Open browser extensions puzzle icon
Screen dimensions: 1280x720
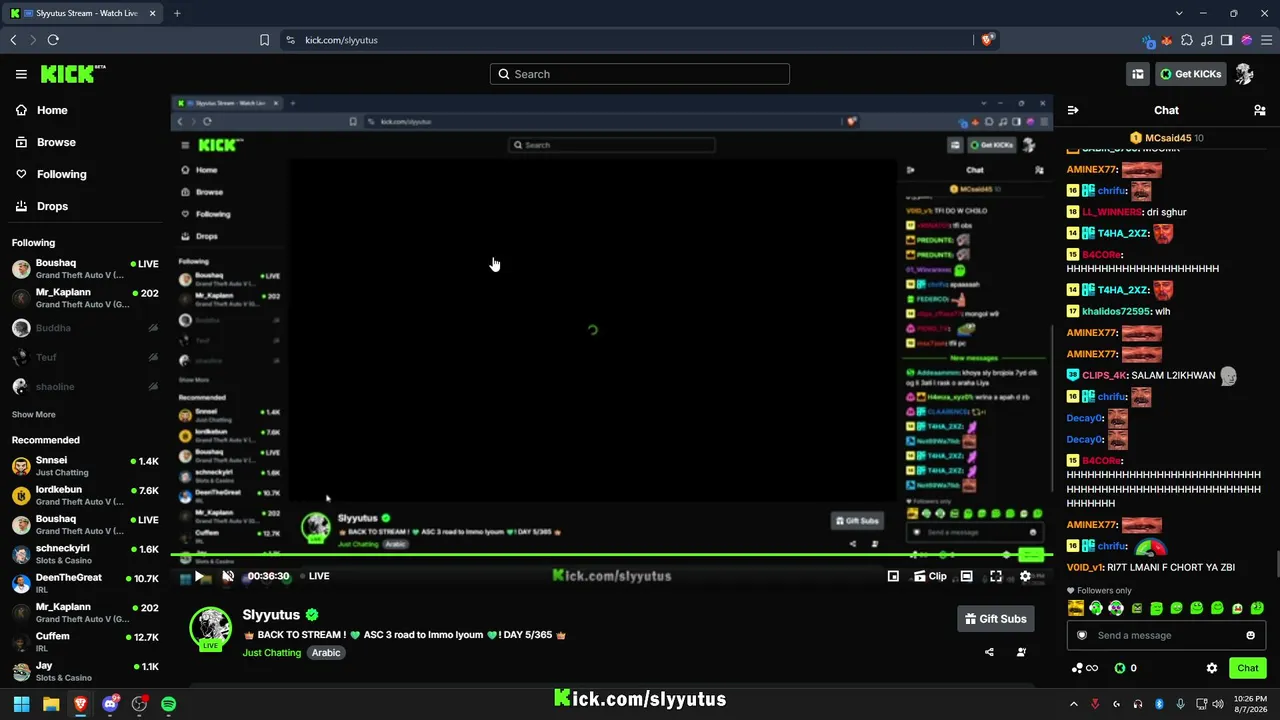pos(1187,40)
